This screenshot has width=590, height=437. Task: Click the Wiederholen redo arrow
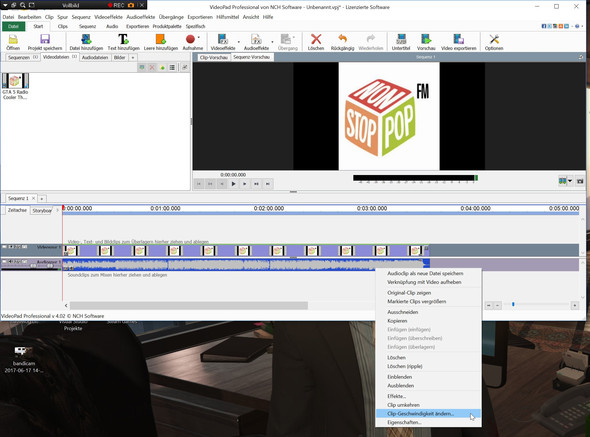[371, 39]
